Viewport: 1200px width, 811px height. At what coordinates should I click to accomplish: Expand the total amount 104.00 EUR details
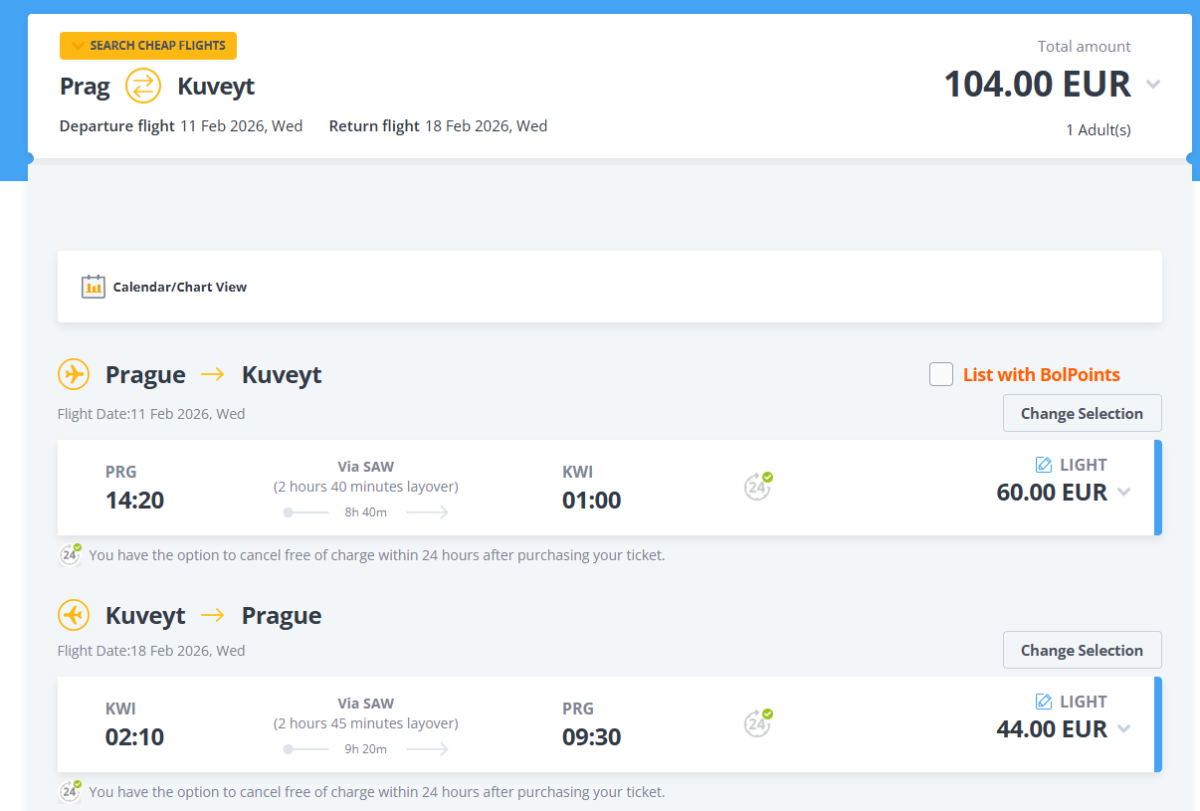click(1153, 85)
